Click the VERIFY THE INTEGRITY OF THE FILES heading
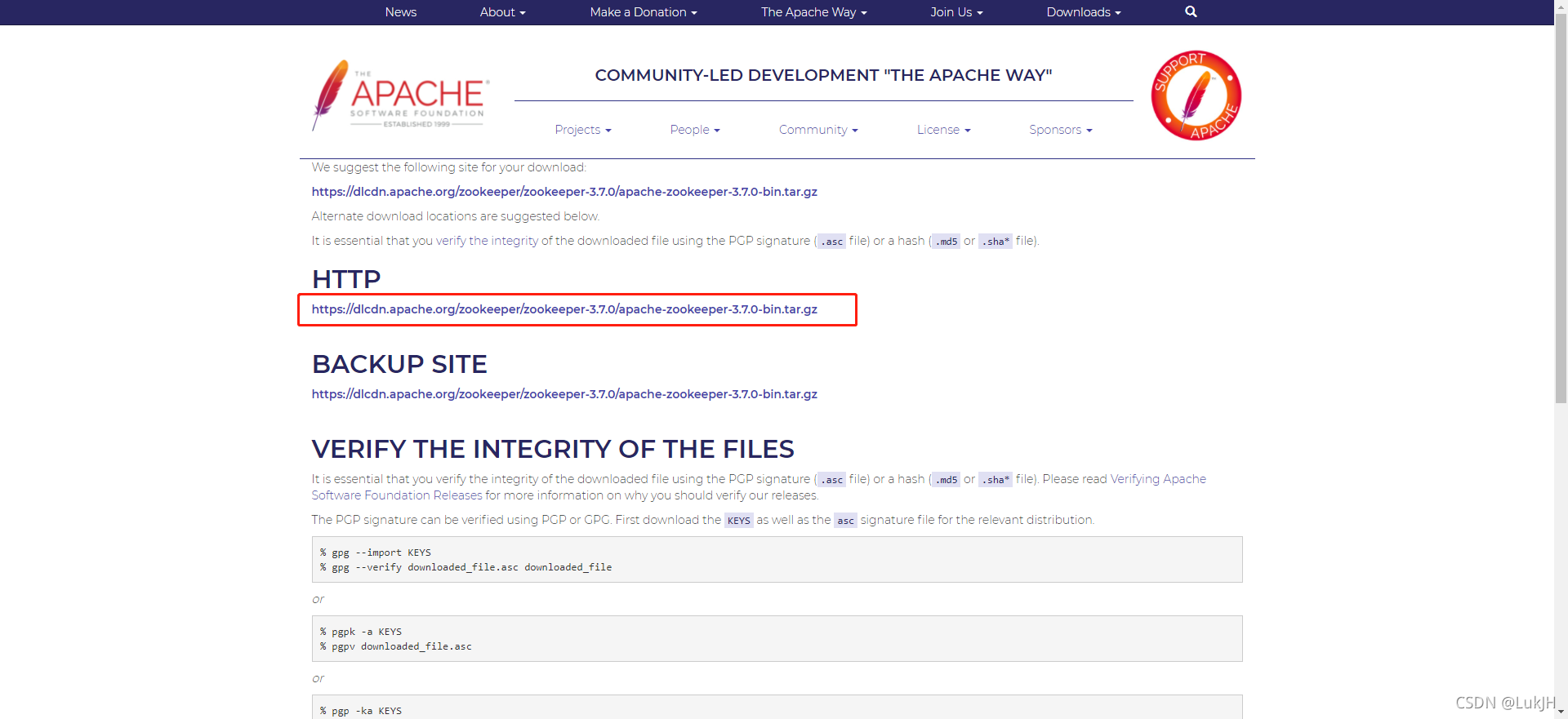 [x=553, y=449]
